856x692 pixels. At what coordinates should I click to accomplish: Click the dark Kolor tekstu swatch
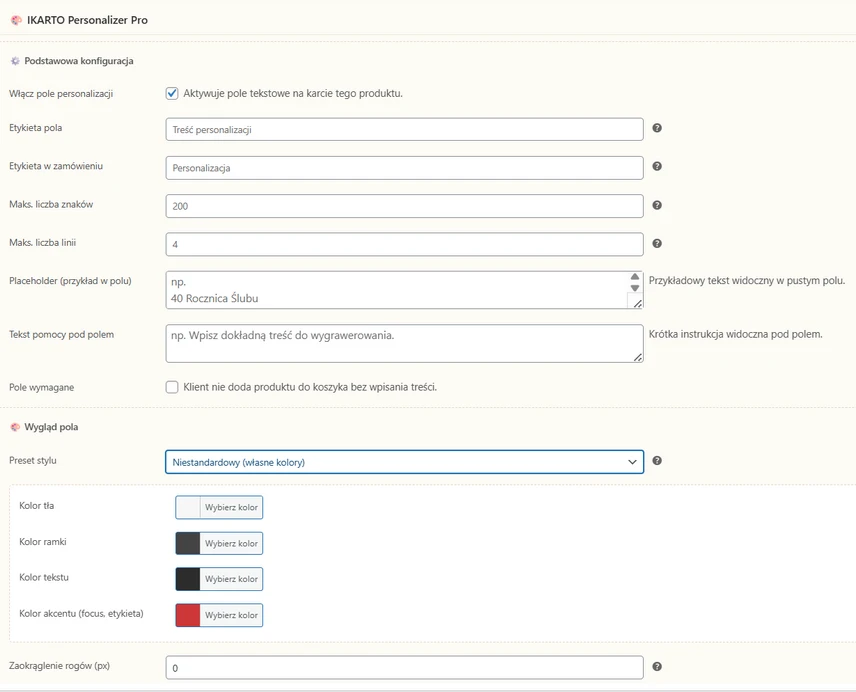188,579
